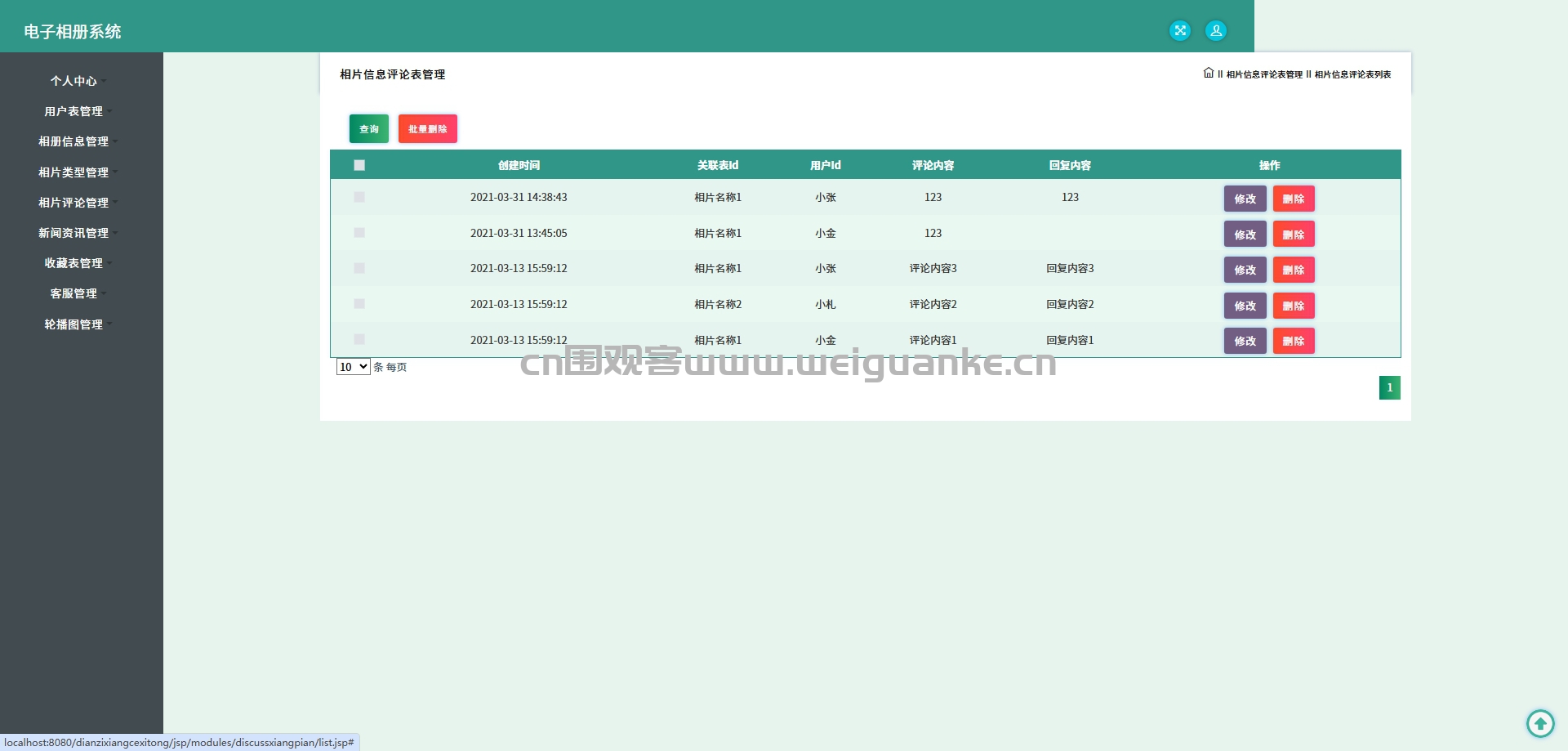
Task: Click 修改 in the 回复内容3 row
Action: pos(1245,270)
